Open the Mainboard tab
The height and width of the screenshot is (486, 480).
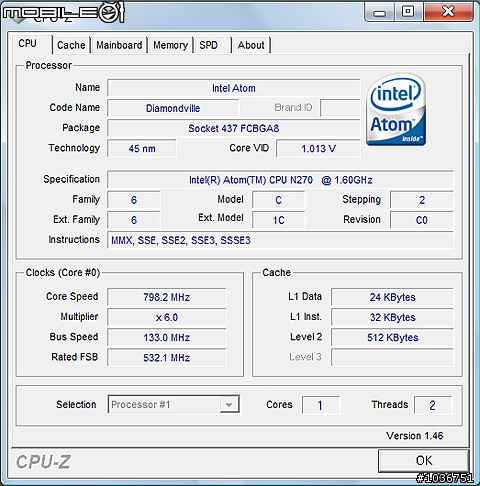[x=119, y=45]
